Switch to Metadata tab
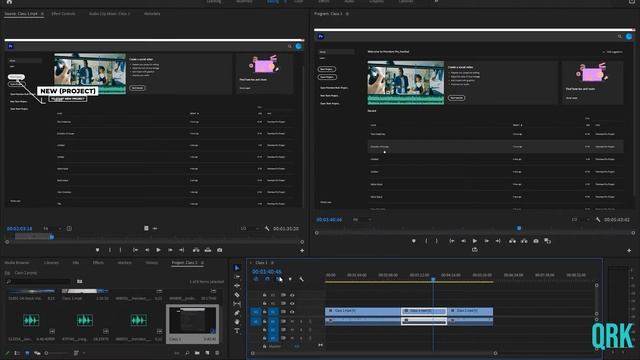Screen dimensions: 640x360 coord(152,13)
